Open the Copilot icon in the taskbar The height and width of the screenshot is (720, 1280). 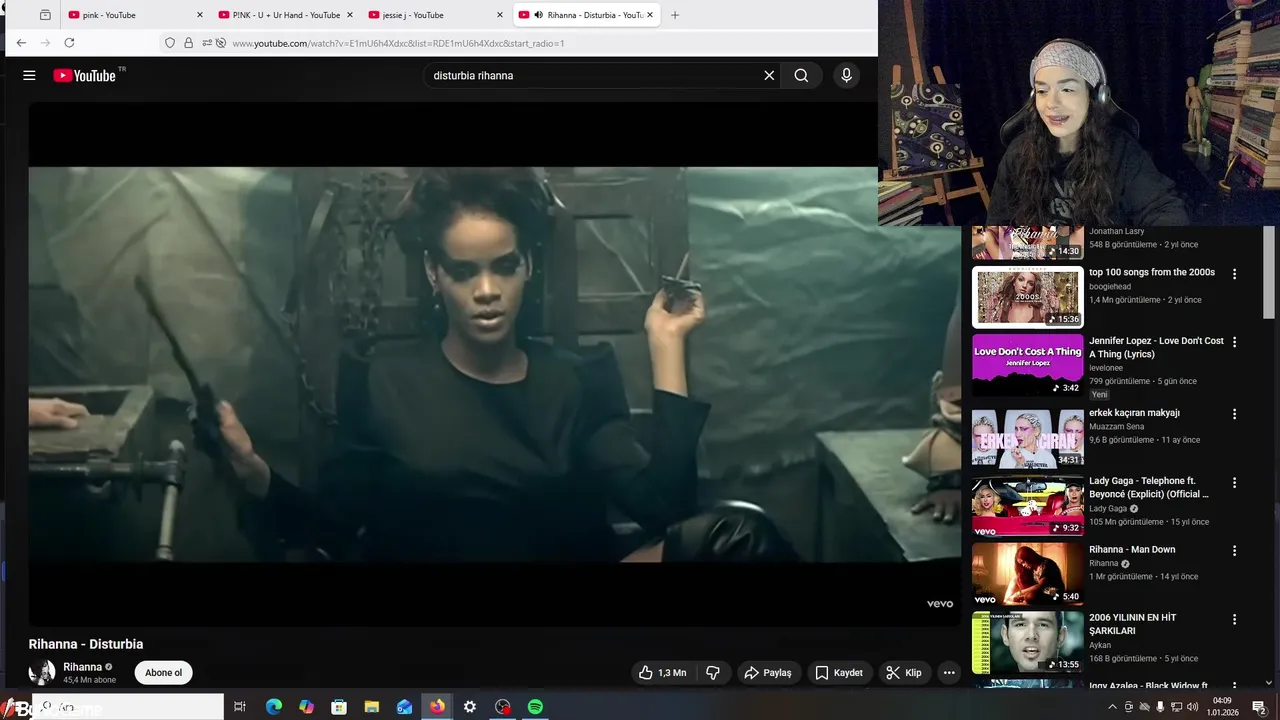306,707
